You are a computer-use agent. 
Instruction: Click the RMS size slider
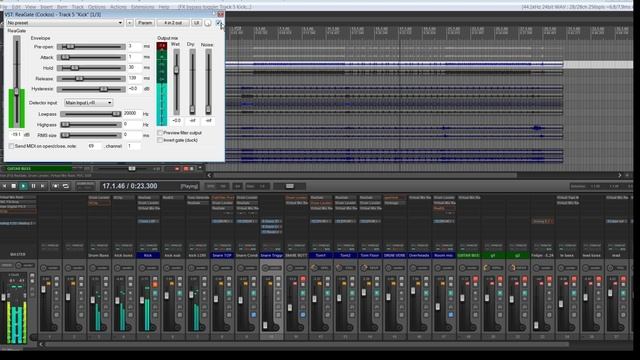[x=91, y=135]
